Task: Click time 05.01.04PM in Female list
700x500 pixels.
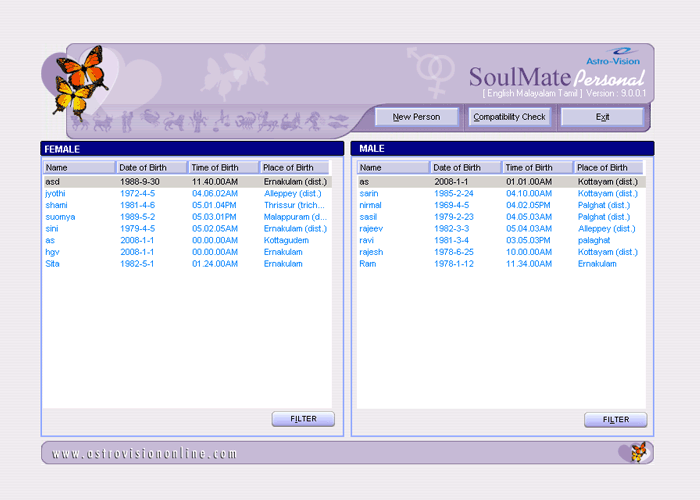Action: click(214, 205)
